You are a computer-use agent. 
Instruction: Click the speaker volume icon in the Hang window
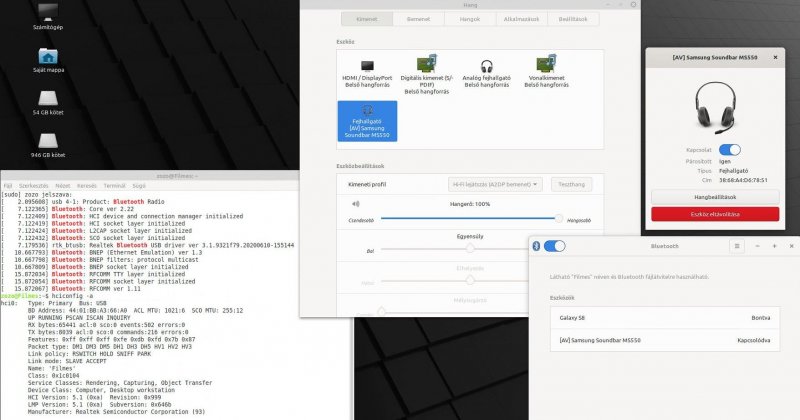(x=356, y=204)
